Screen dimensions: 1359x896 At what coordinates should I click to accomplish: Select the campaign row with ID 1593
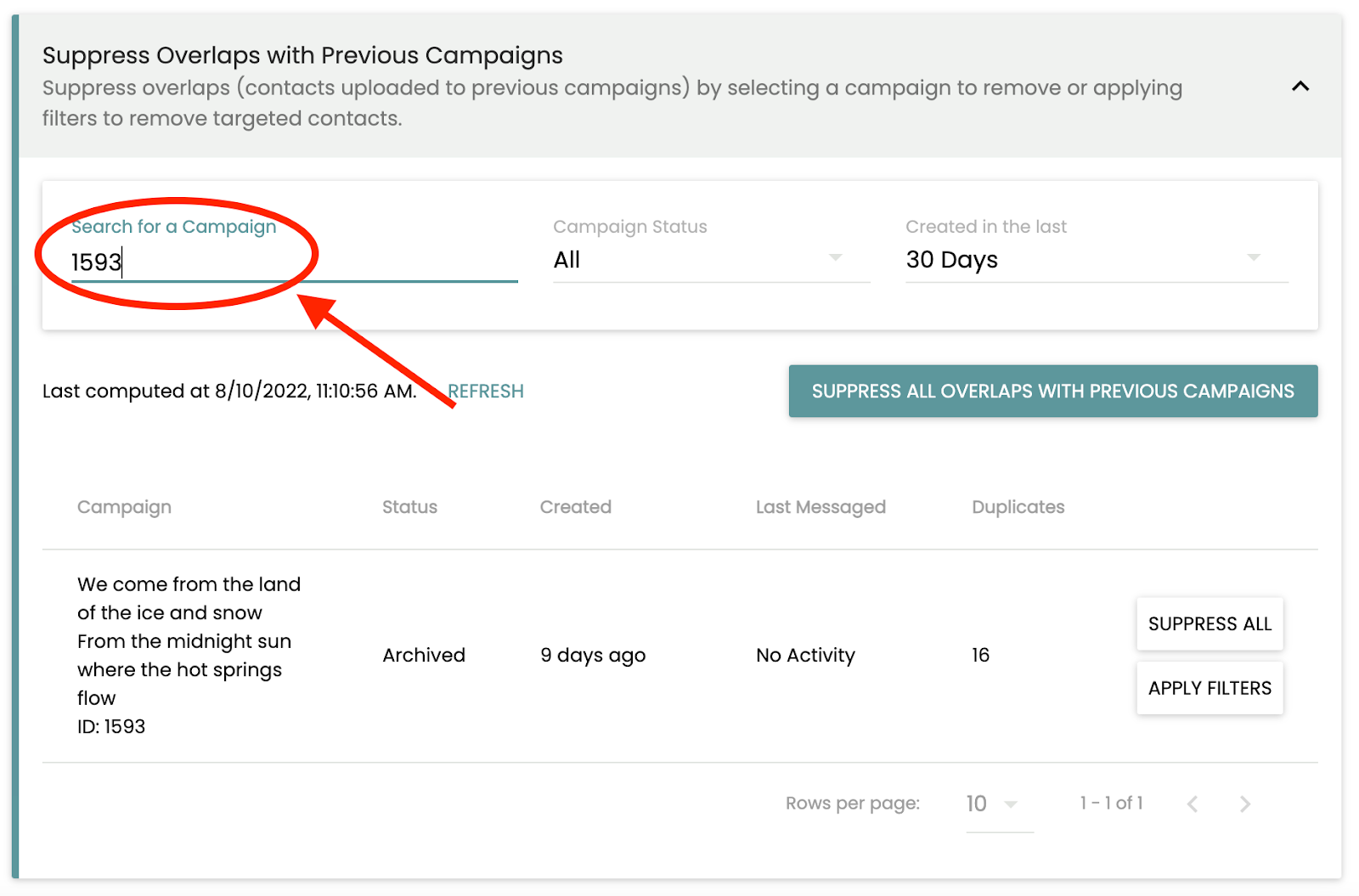(x=680, y=656)
